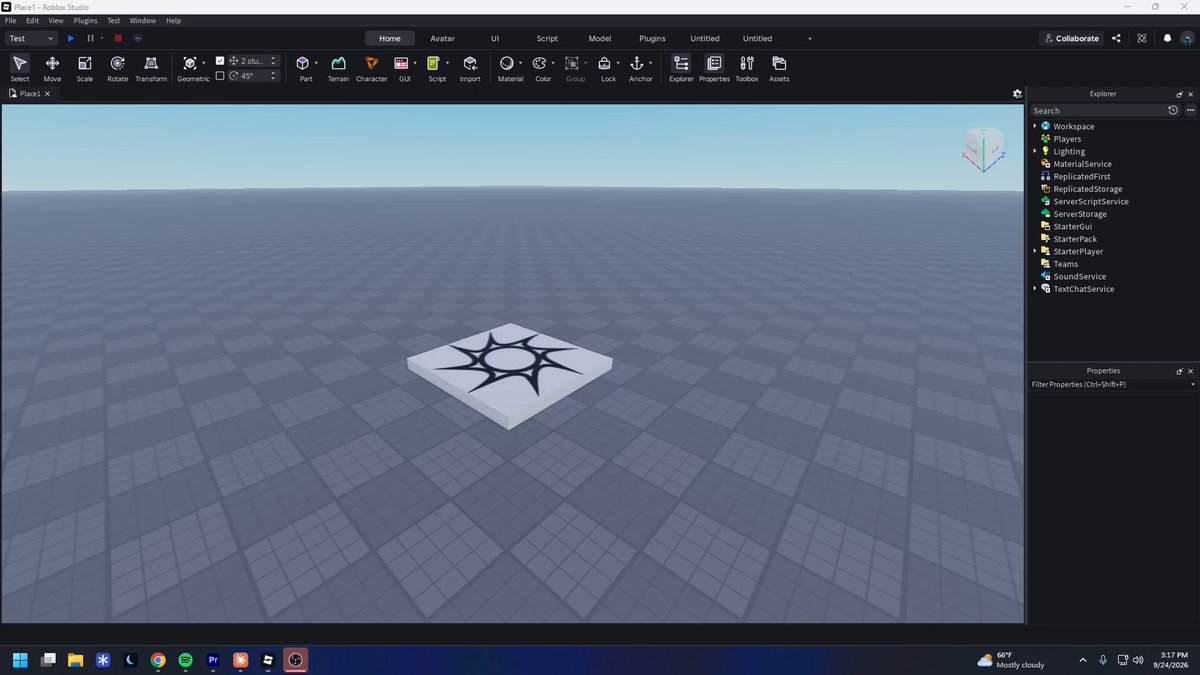Start playtest with the Play button
The height and width of the screenshot is (675, 1200).
coord(71,38)
